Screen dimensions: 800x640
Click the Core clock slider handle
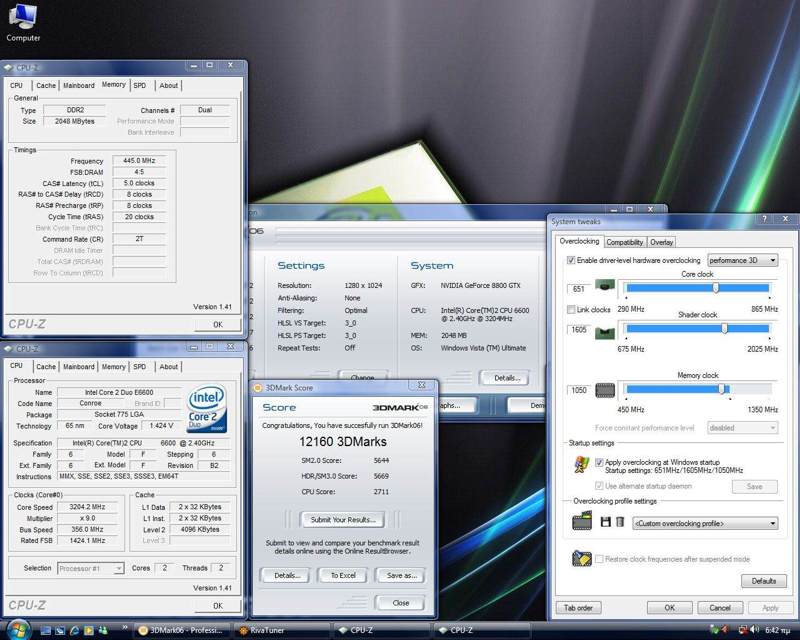[x=715, y=288]
